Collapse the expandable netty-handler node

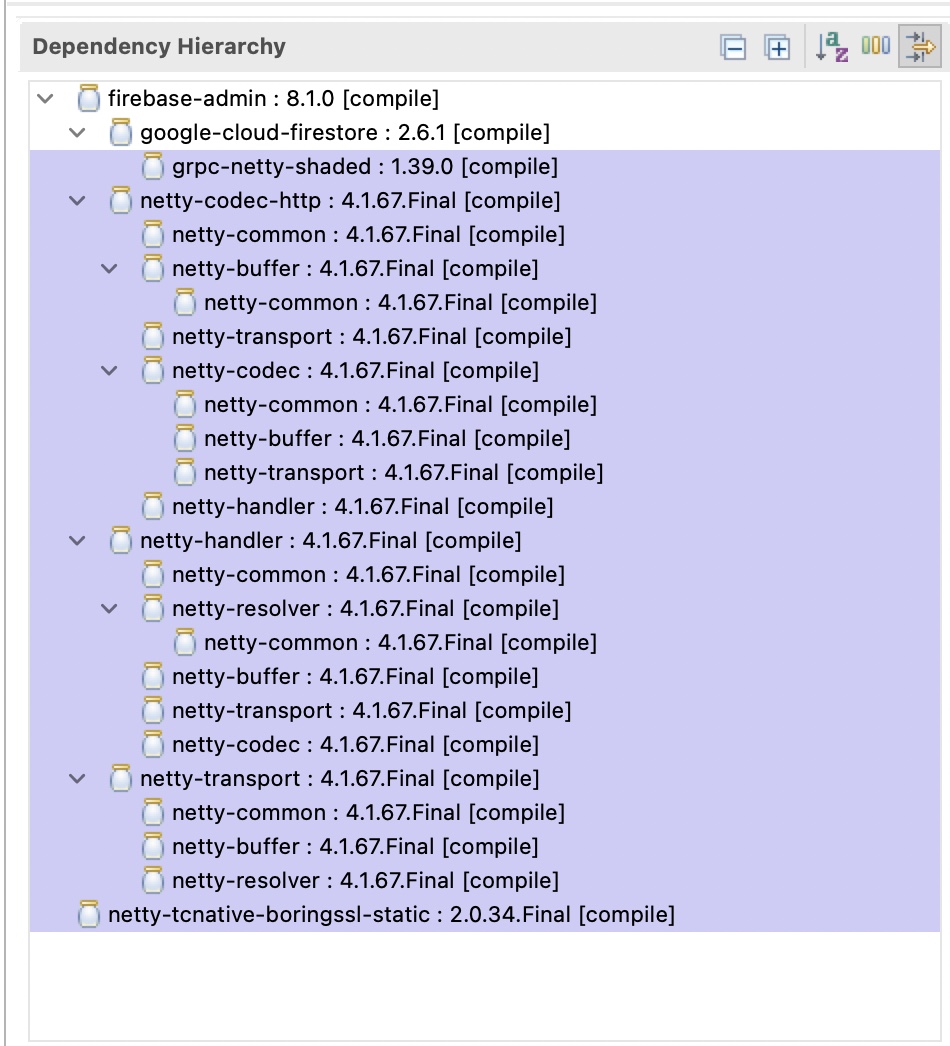click(77, 541)
